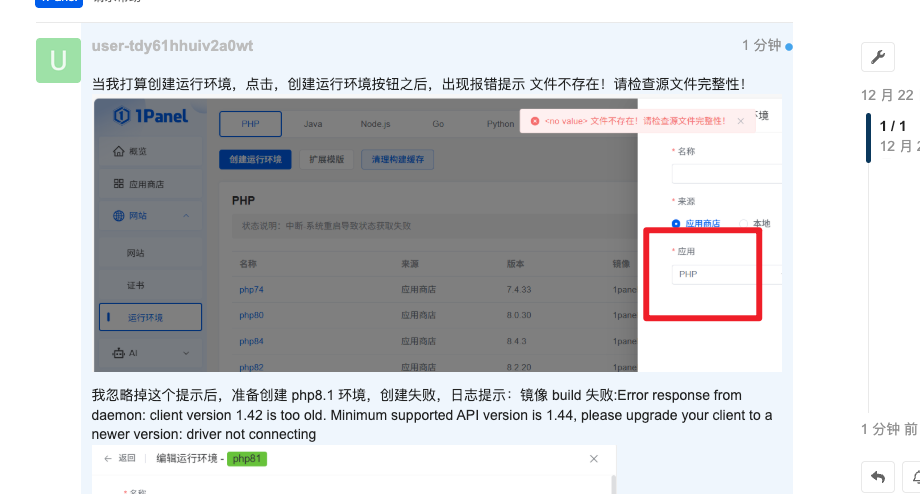Click the blue 创建运行环境 button
Screen dimensions: 920x494
pos(255,160)
